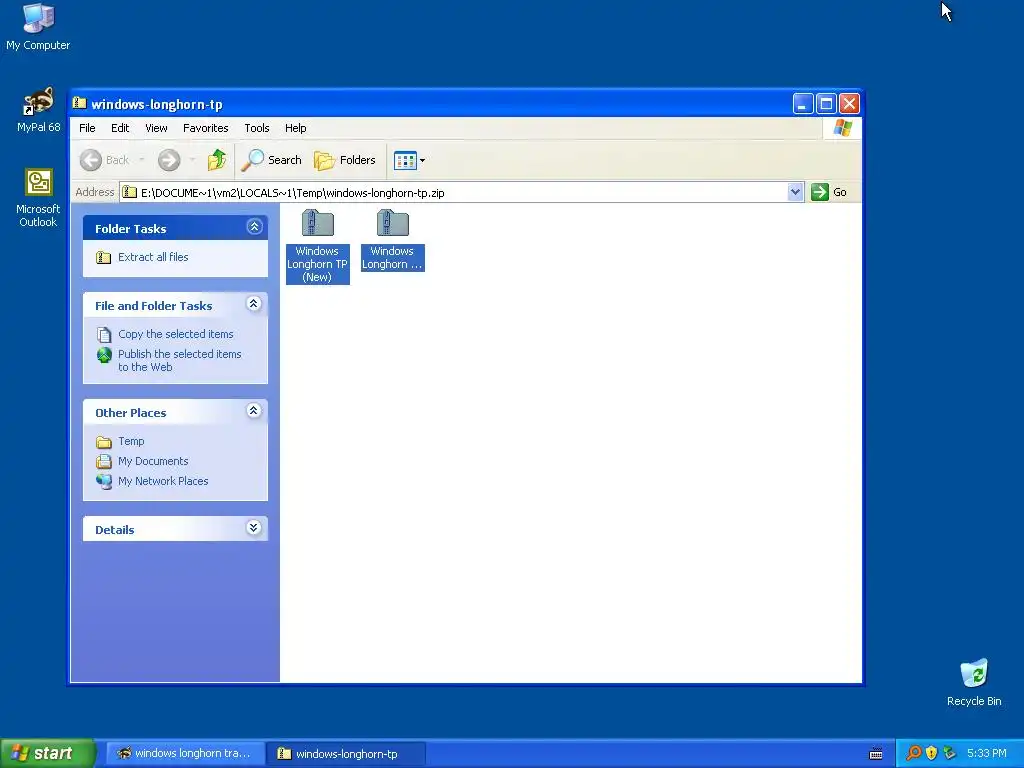Click the keyboard icon in the taskbar

coord(876,754)
